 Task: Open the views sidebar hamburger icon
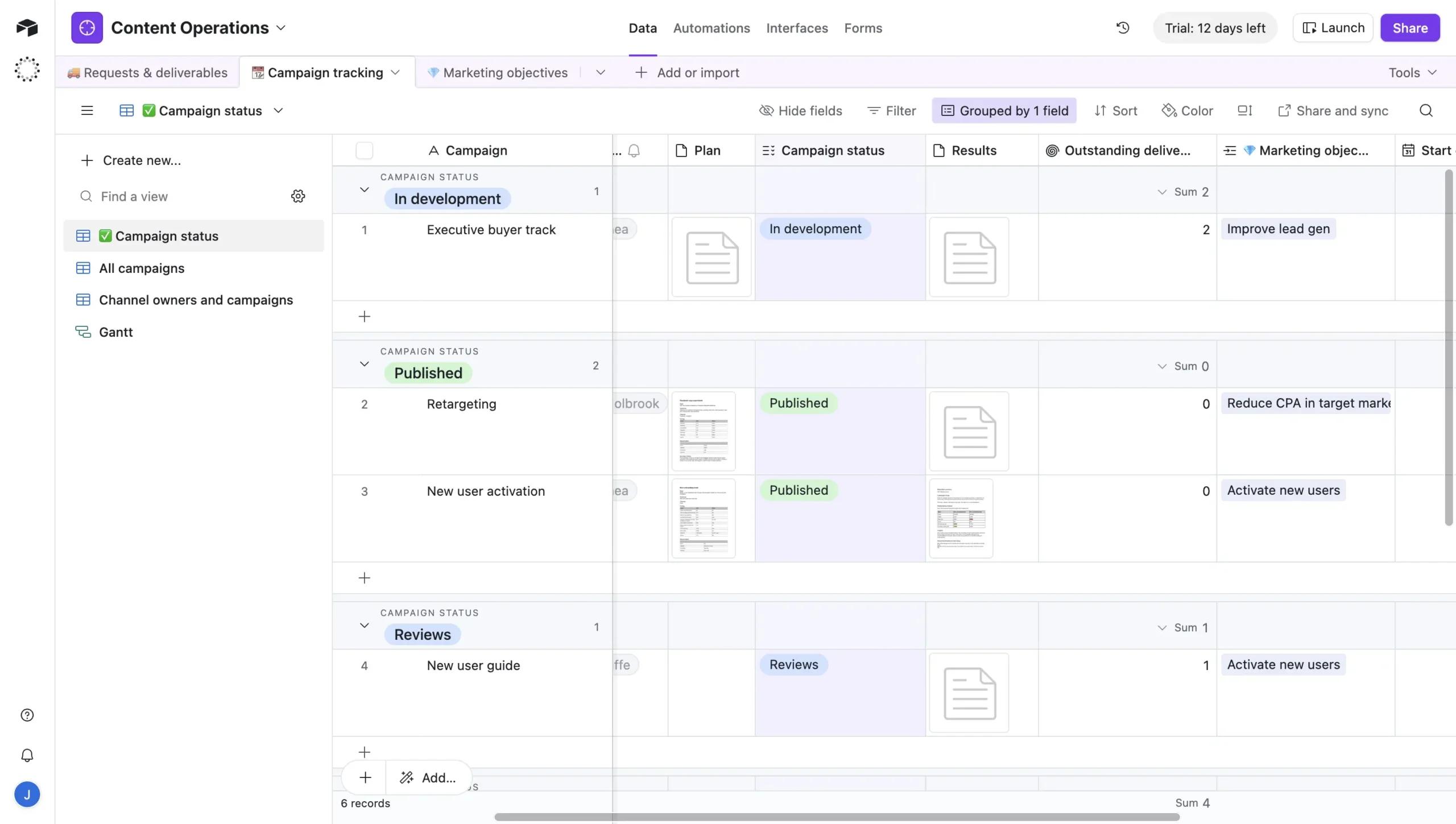86,110
